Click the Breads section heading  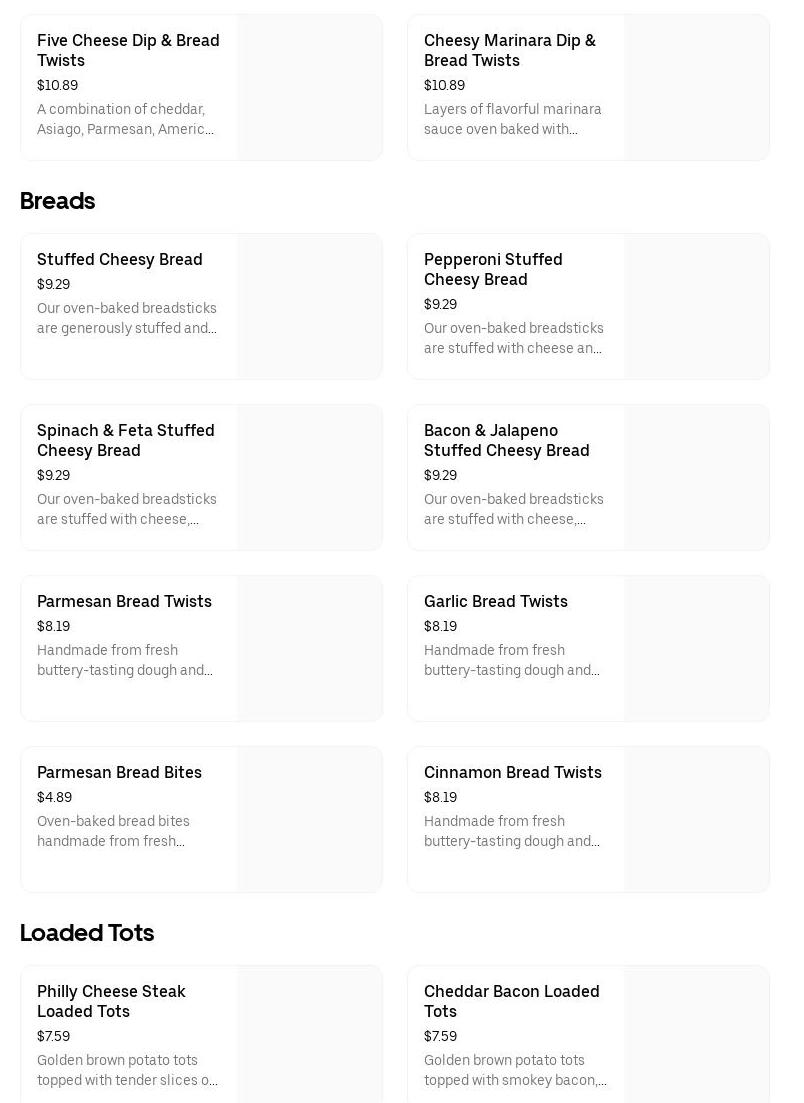[x=58, y=201]
